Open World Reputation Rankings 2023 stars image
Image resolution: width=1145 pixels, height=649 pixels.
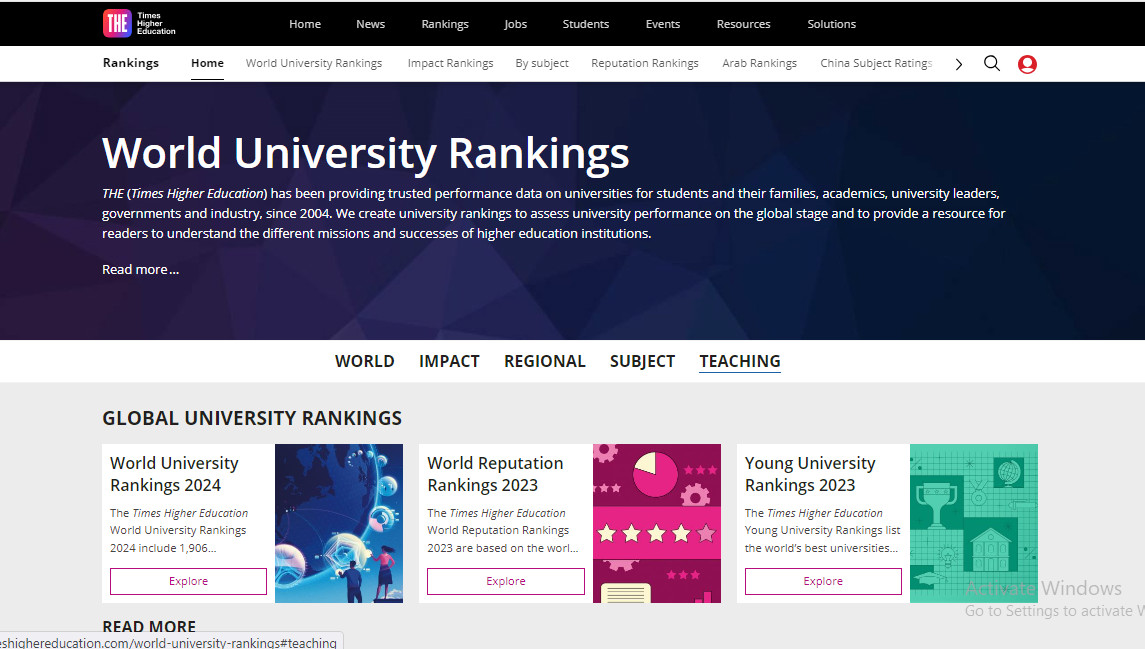(x=656, y=523)
